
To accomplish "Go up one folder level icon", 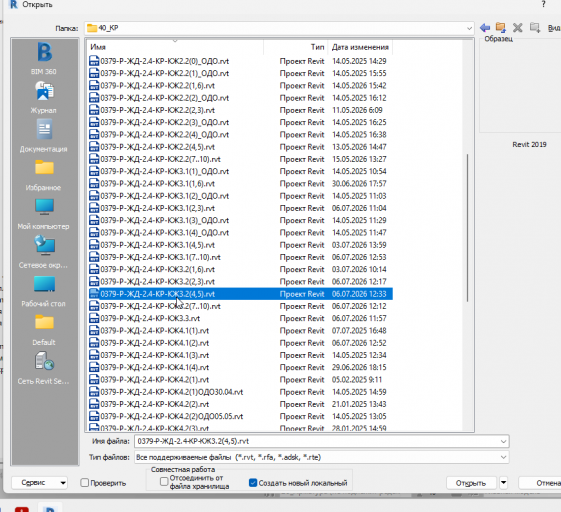I will [x=501, y=28].
